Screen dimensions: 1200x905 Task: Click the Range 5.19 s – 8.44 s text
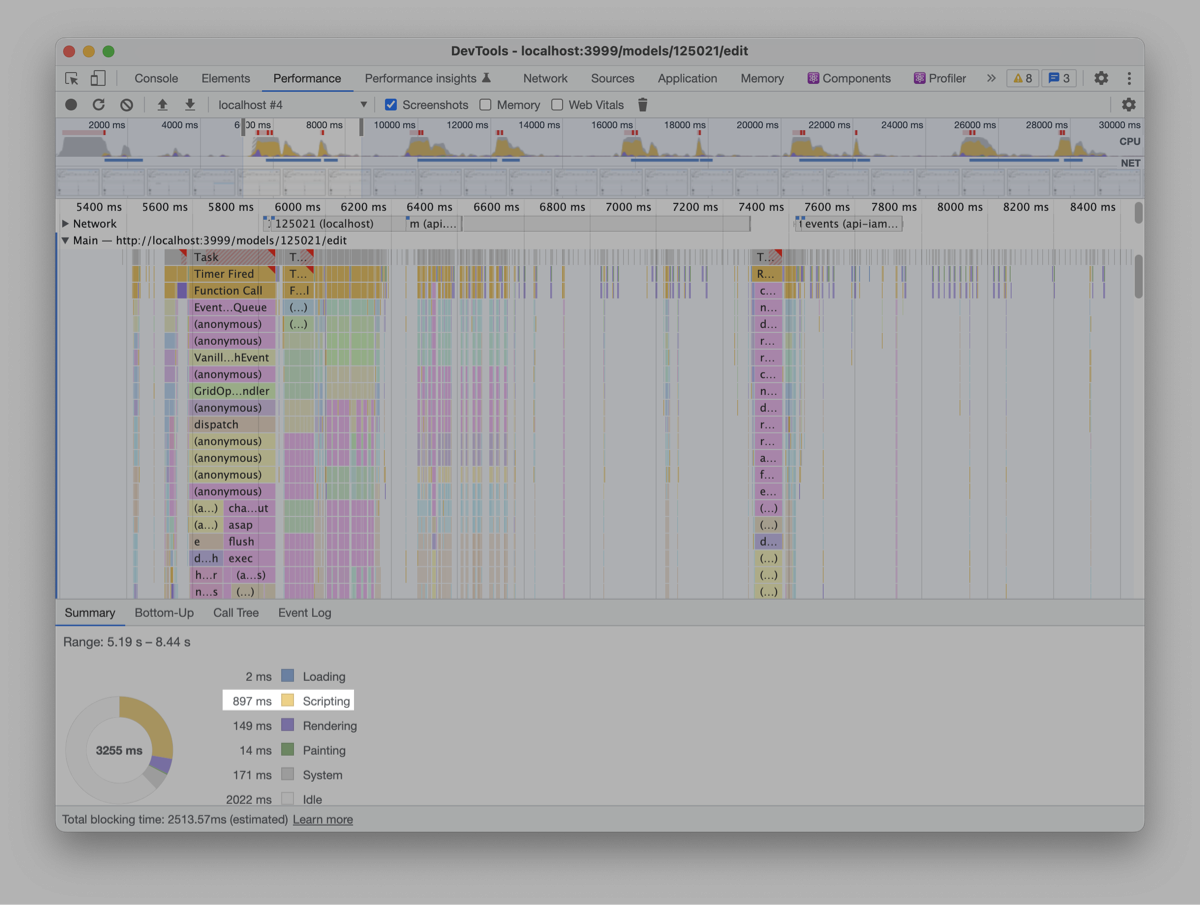point(126,642)
